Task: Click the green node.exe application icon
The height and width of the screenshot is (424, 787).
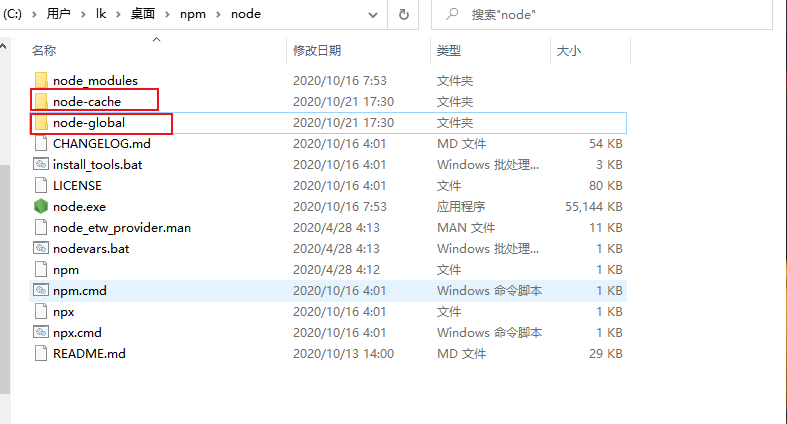Action: pyautogui.click(x=41, y=206)
